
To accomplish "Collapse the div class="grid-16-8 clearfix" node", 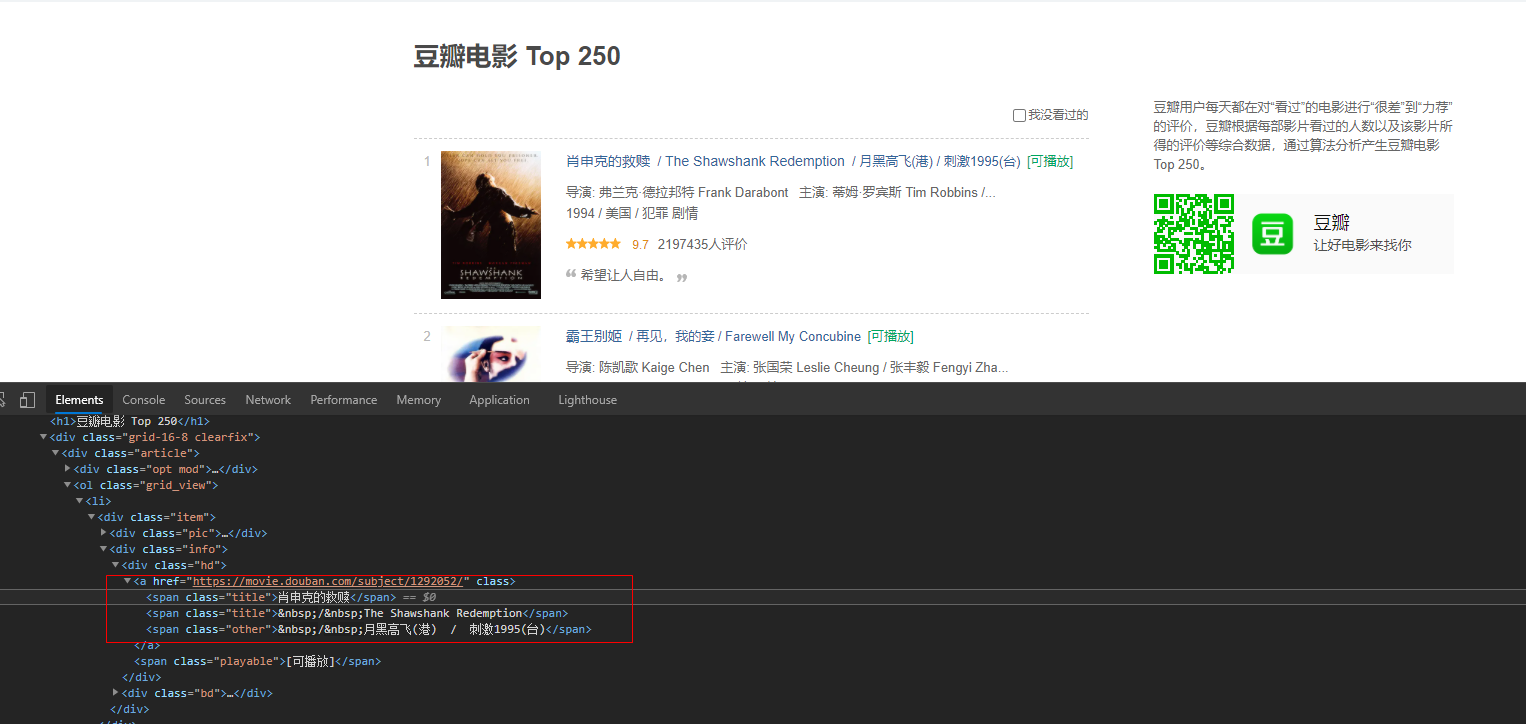I will pyautogui.click(x=43, y=437).
